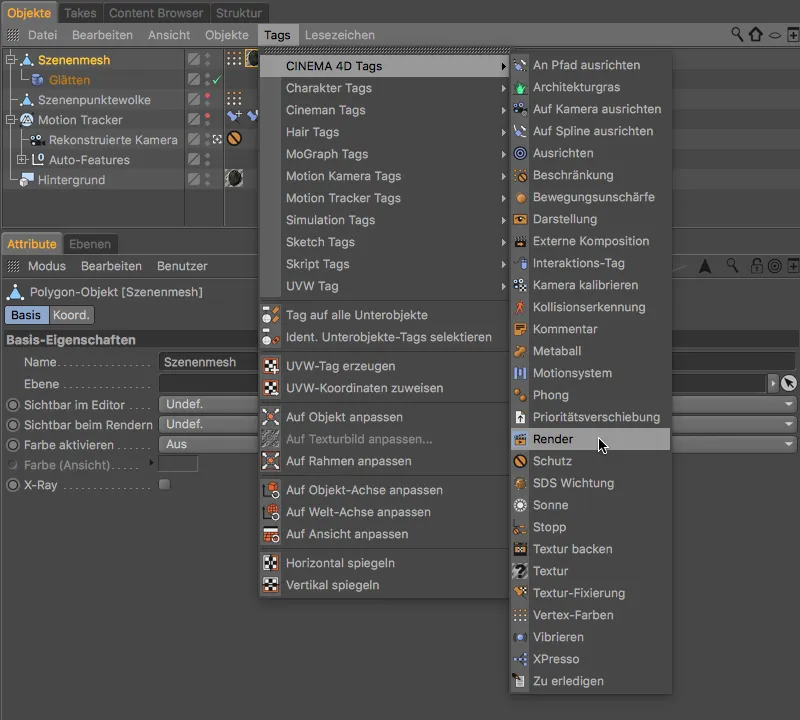
Task: Toggle Sichtbar beim Rendern animation dot
Action: 13,425
